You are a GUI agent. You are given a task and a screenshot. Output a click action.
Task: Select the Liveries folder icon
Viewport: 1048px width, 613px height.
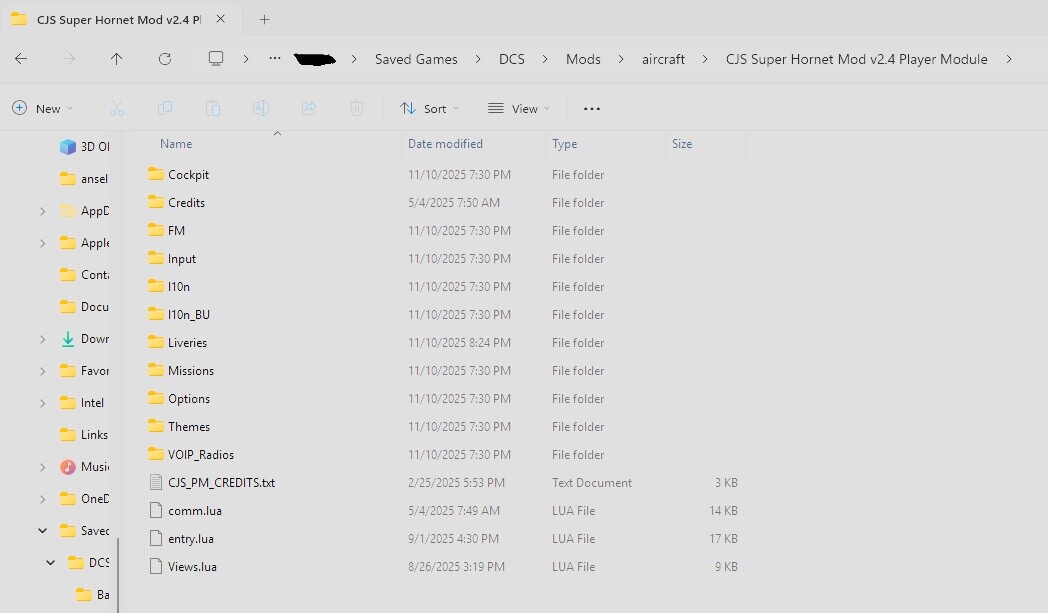(x=156, y=342)
